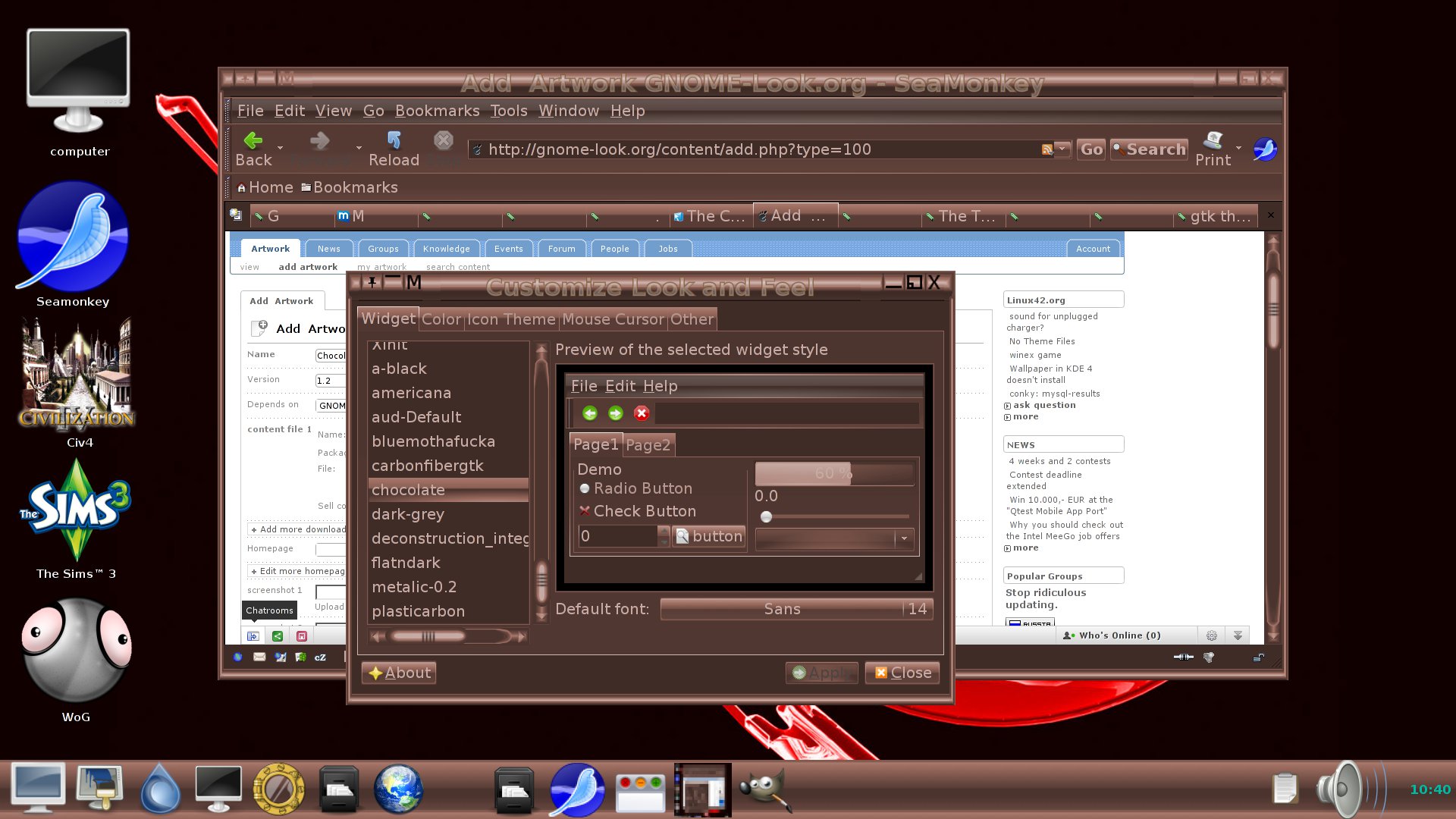This screenshot has width=1456, height=819.
Task: Switch to the Icon Theme tab
Action: [x=511, y=319]
